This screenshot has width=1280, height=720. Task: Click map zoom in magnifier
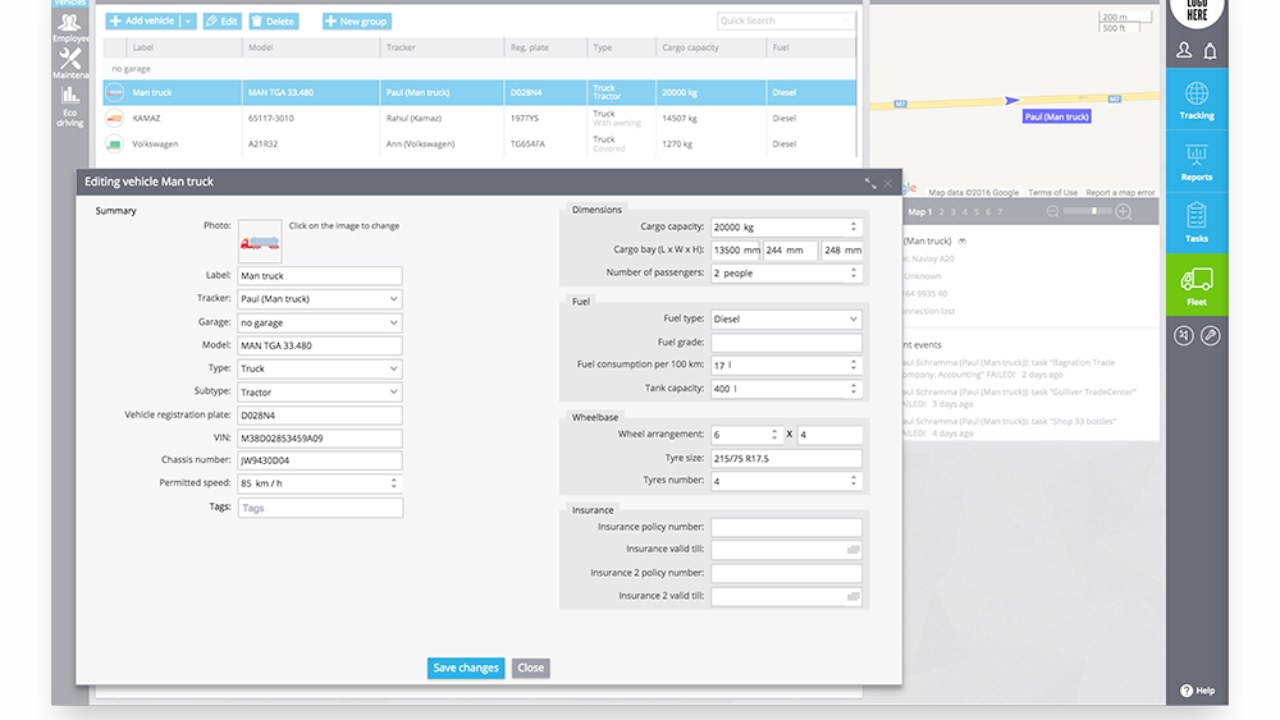(1123, 212)
